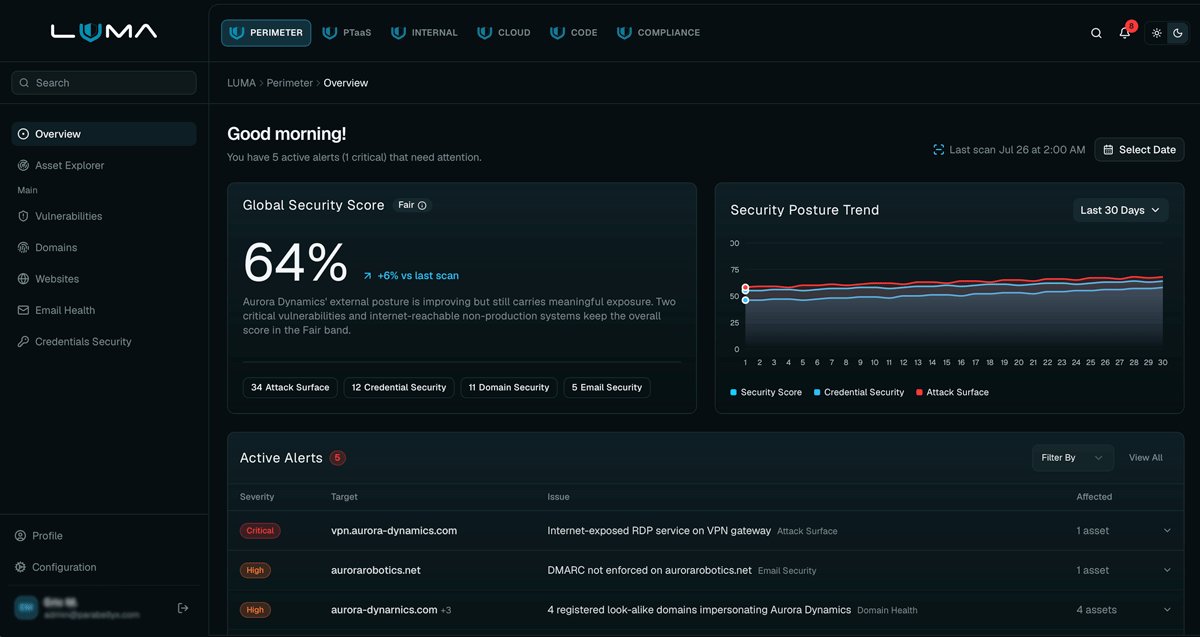1200x637 pixels.
Task: Click the info icon next to Fair
Action: [x=422, y=206]
